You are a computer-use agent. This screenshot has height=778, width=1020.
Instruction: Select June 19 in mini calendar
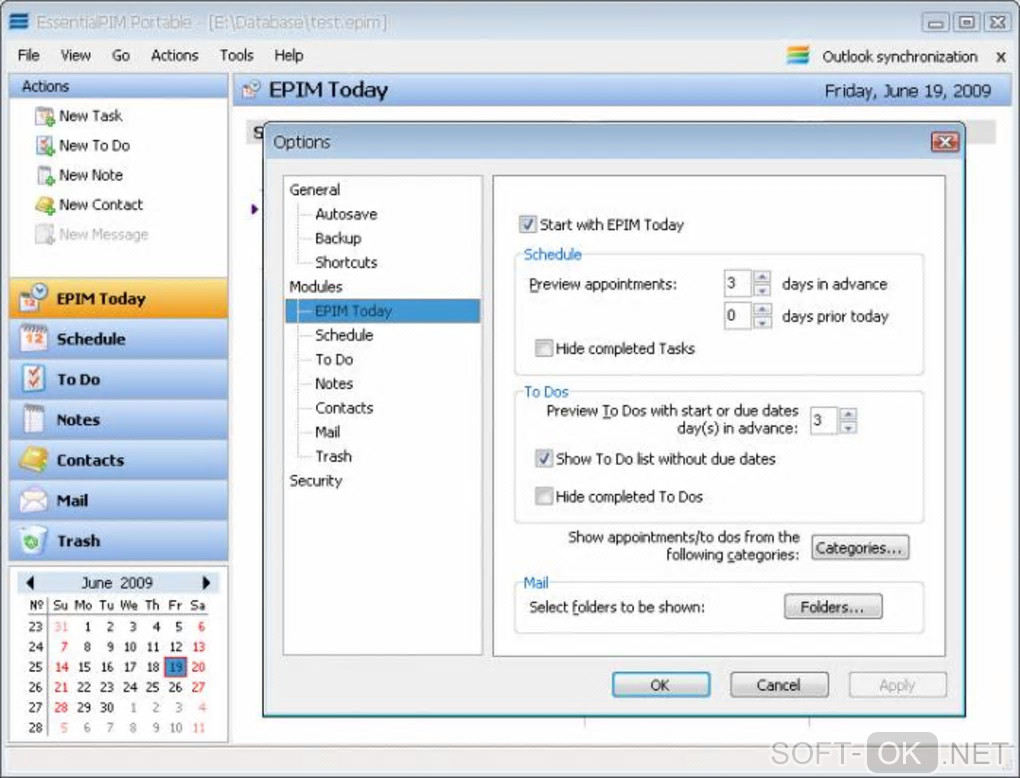[x=176, y=667]
